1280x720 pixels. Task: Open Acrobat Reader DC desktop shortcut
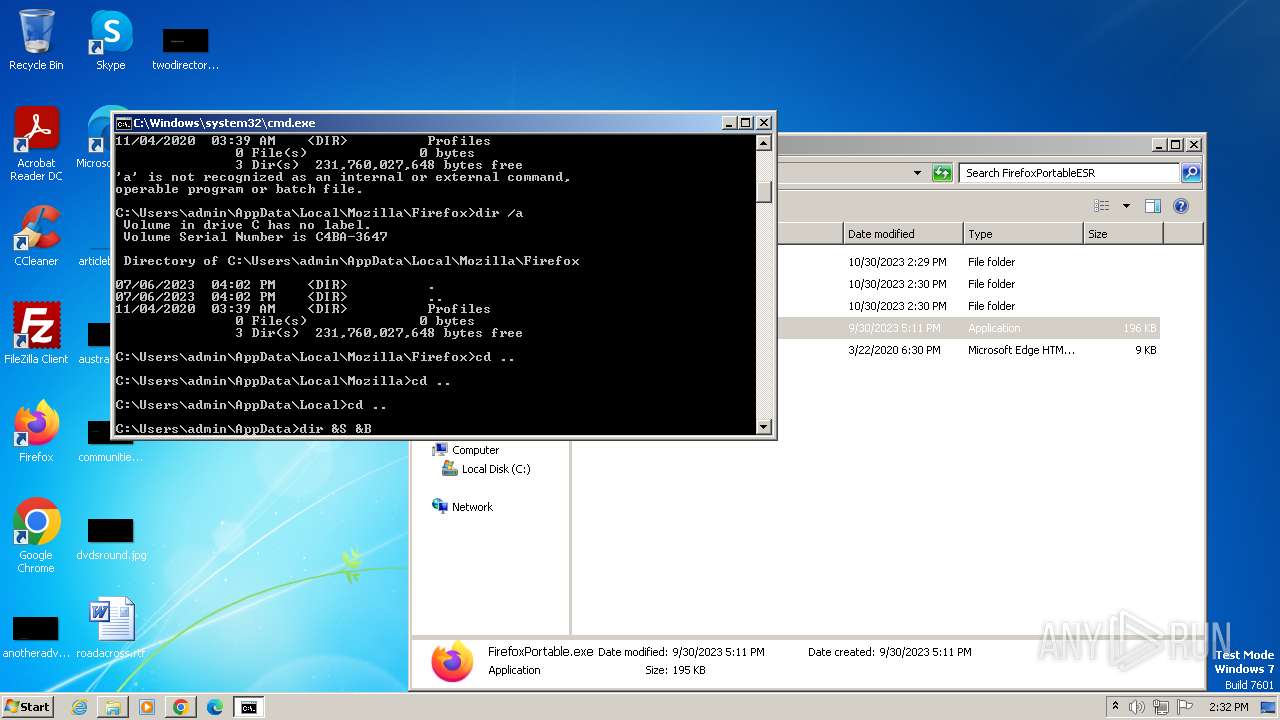36,144
